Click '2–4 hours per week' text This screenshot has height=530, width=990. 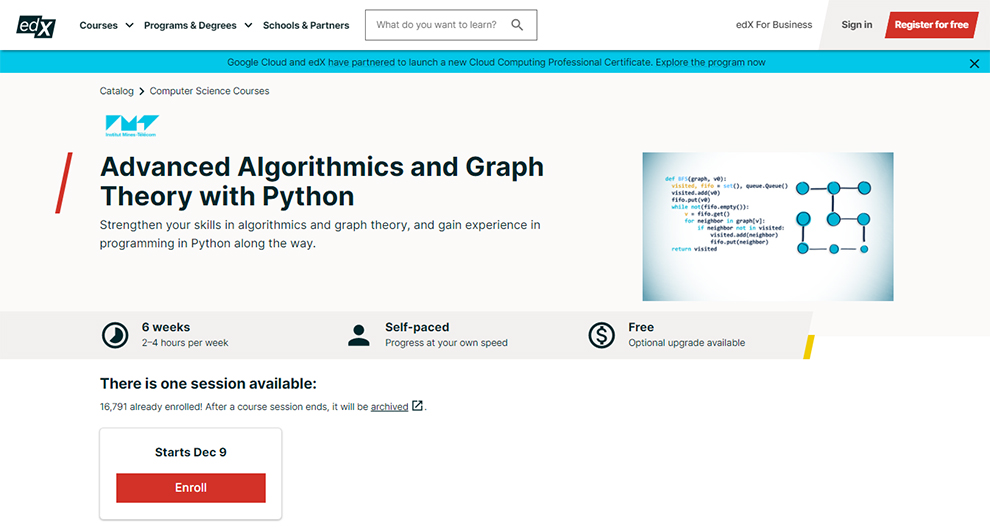pyautogui.click(x=185, y=343)
